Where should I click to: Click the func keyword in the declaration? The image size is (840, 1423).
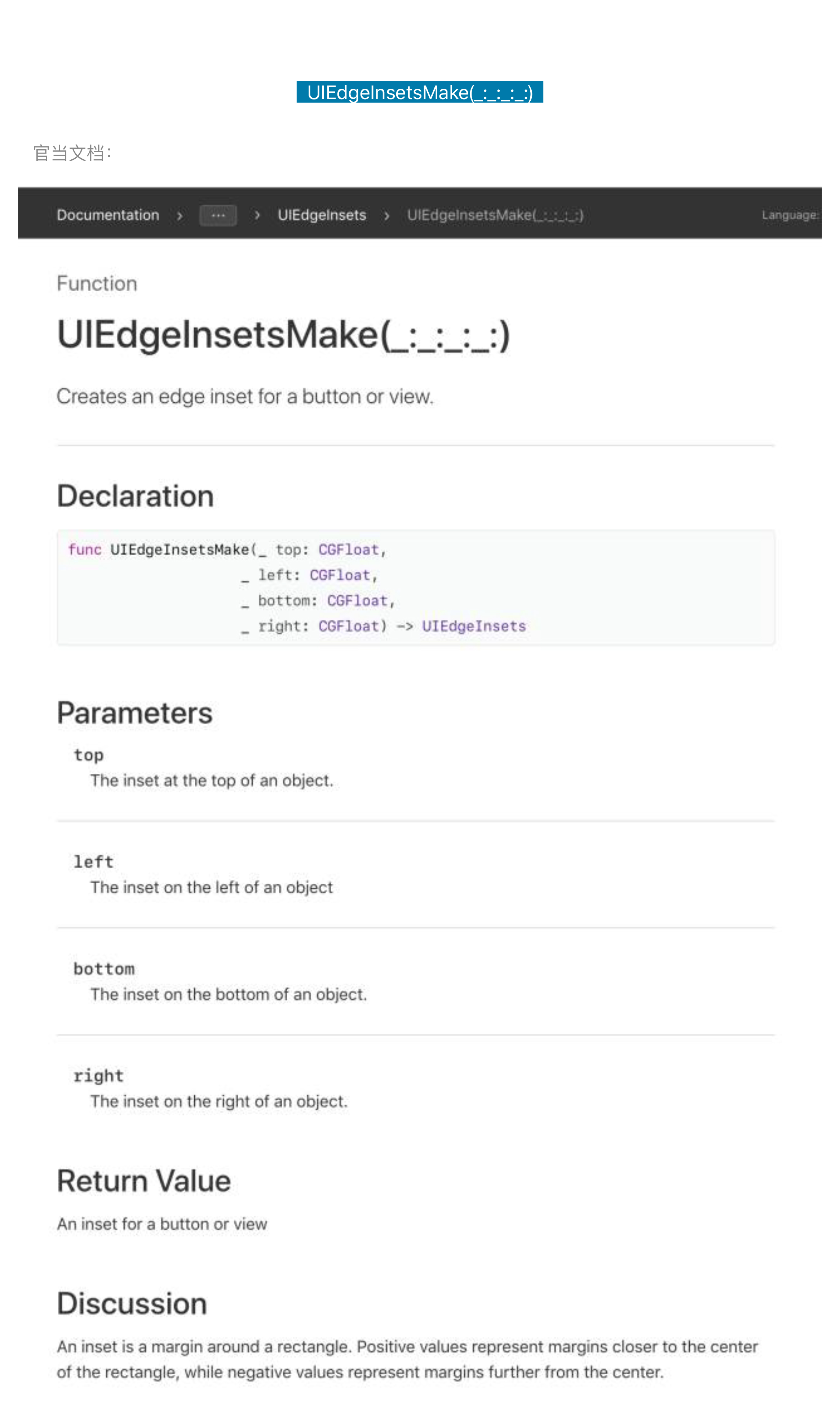[x=84, y=549]
